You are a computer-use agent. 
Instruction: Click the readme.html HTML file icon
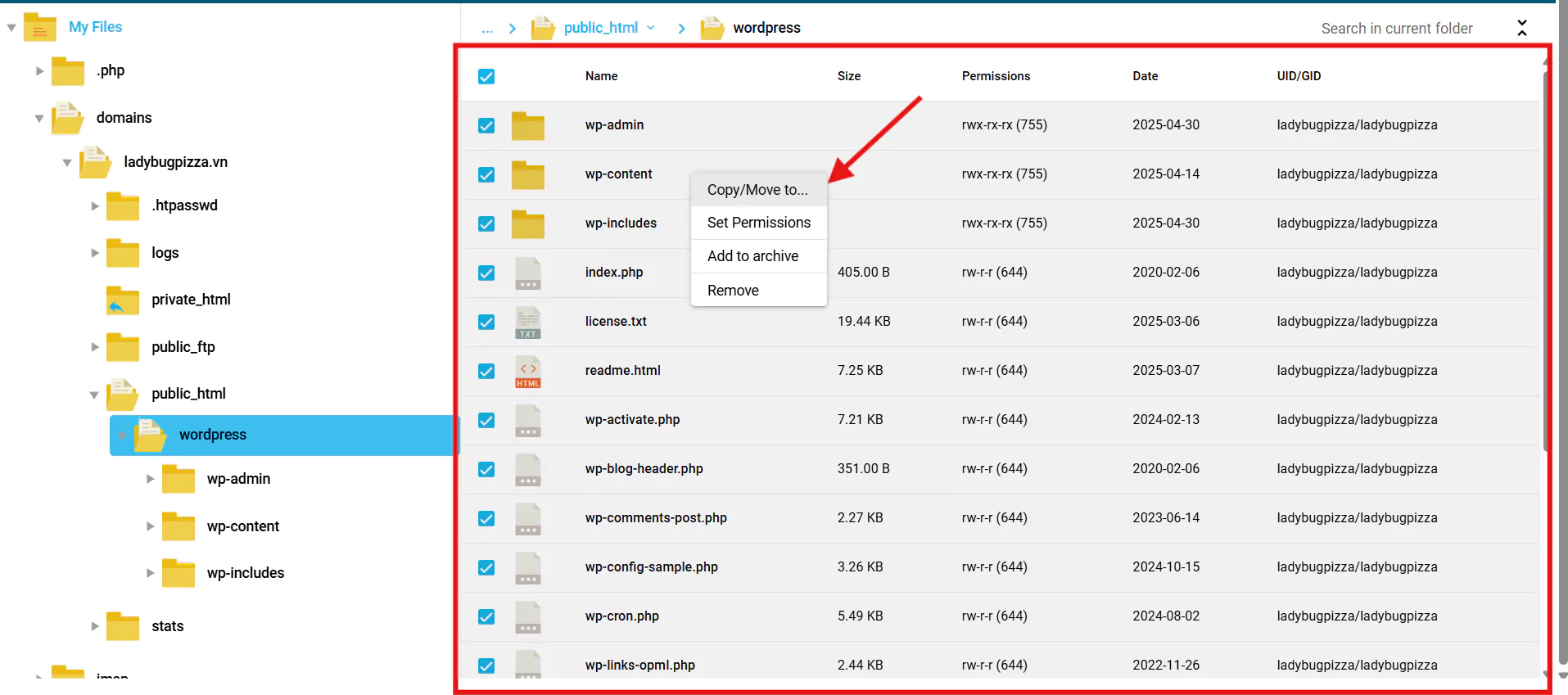(x=528, y=372)
